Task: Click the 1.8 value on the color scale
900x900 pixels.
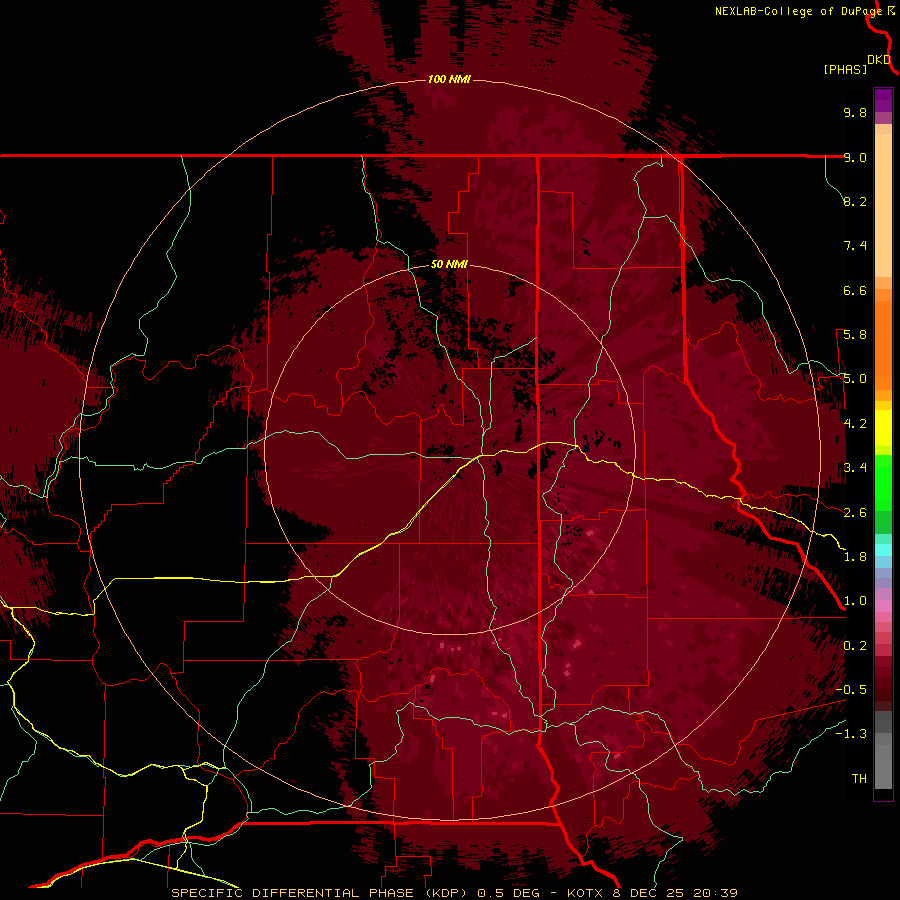Action: pos(855,557)
